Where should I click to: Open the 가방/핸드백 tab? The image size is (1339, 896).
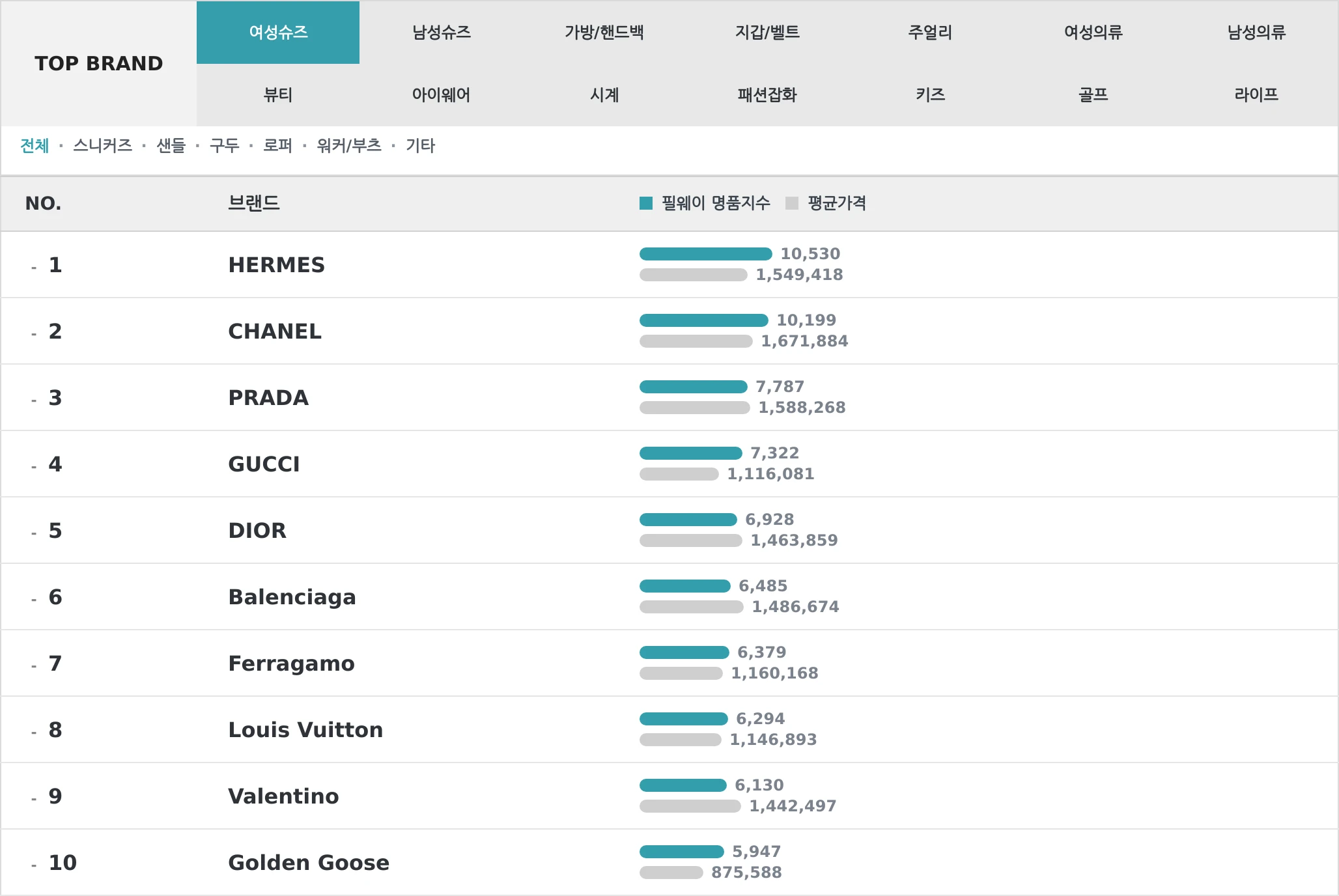tap(604, 33)
